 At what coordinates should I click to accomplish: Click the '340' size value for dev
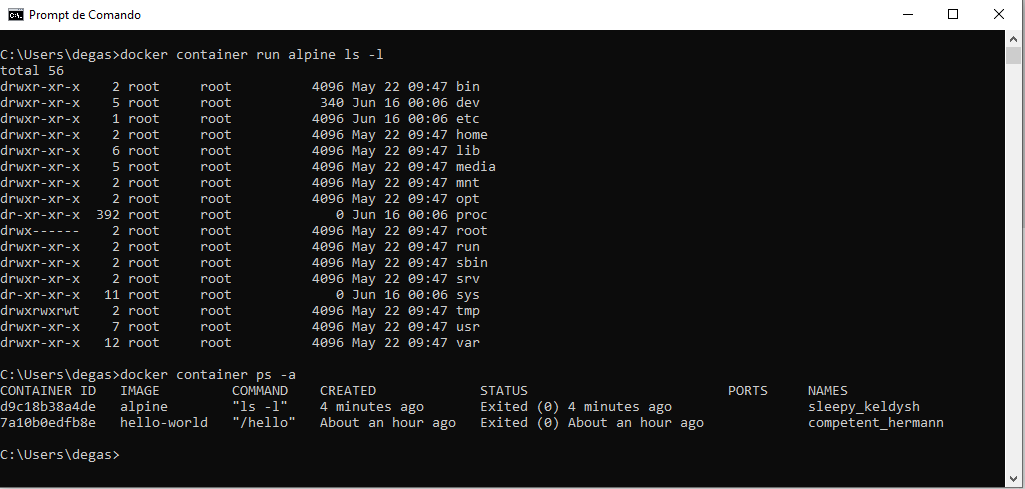pyautogui.click(x=332, y=103)
